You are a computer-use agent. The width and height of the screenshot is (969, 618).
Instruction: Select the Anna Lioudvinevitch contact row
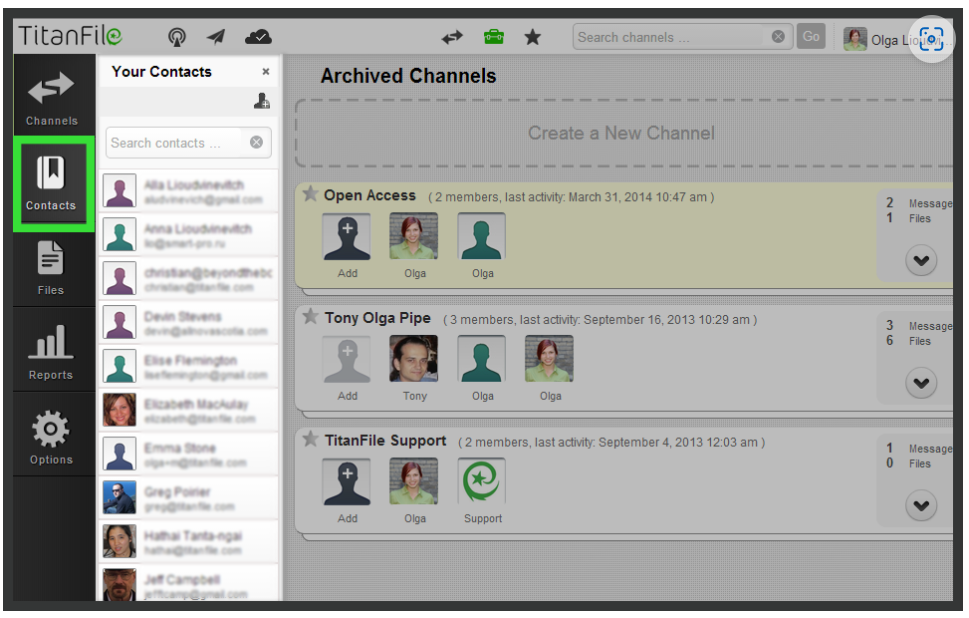(x=188, y=235)
